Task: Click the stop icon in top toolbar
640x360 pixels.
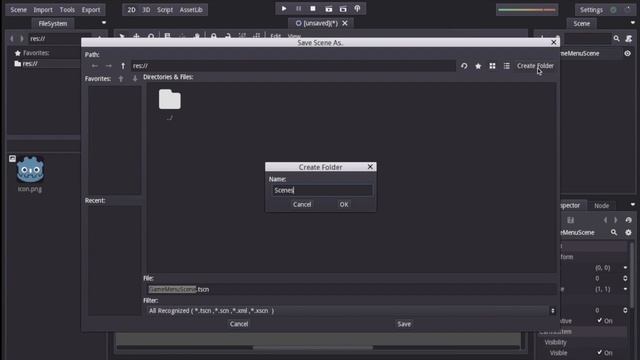Action: [313, 9]
